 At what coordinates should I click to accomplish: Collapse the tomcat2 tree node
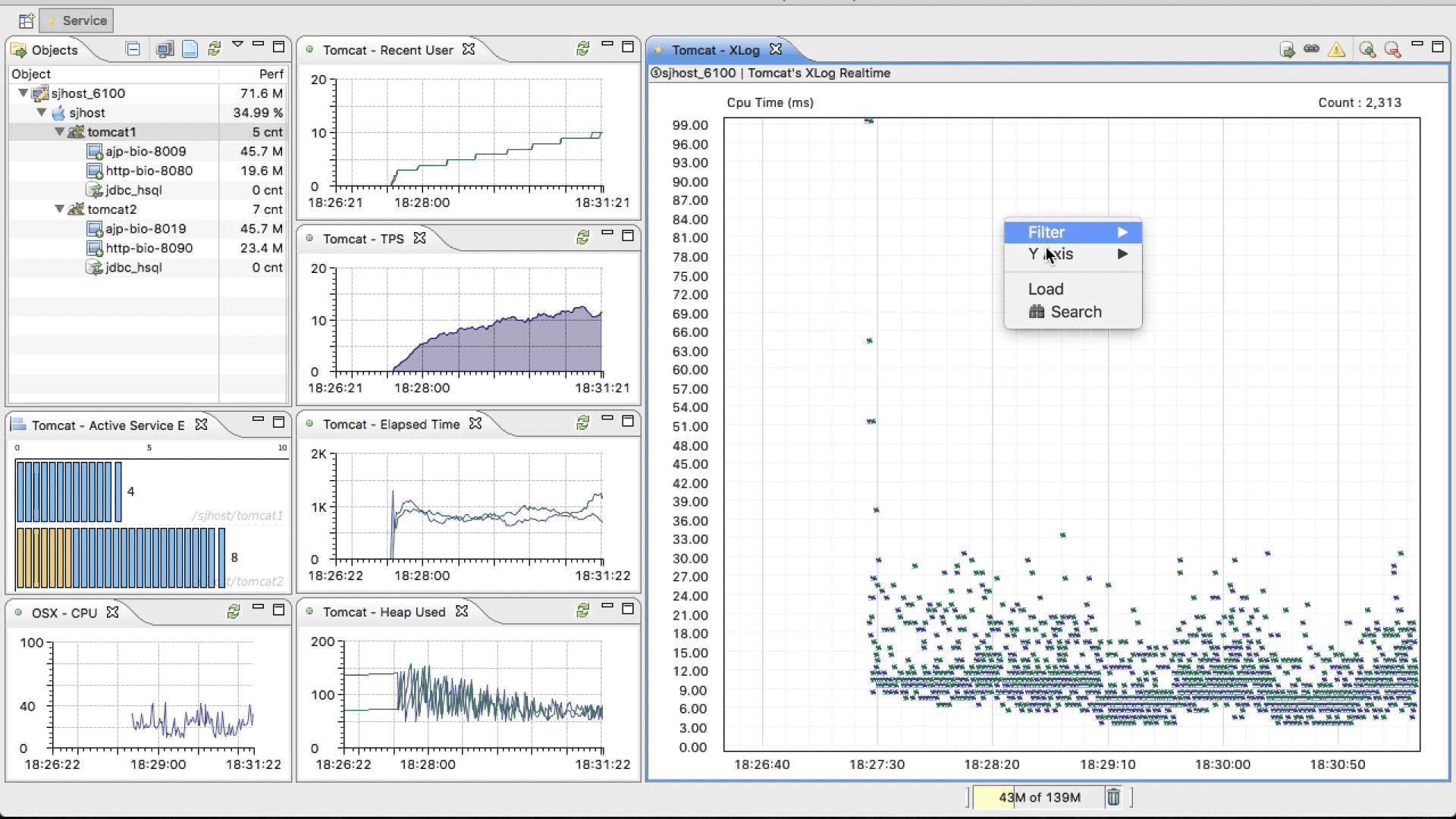[60, 209]
